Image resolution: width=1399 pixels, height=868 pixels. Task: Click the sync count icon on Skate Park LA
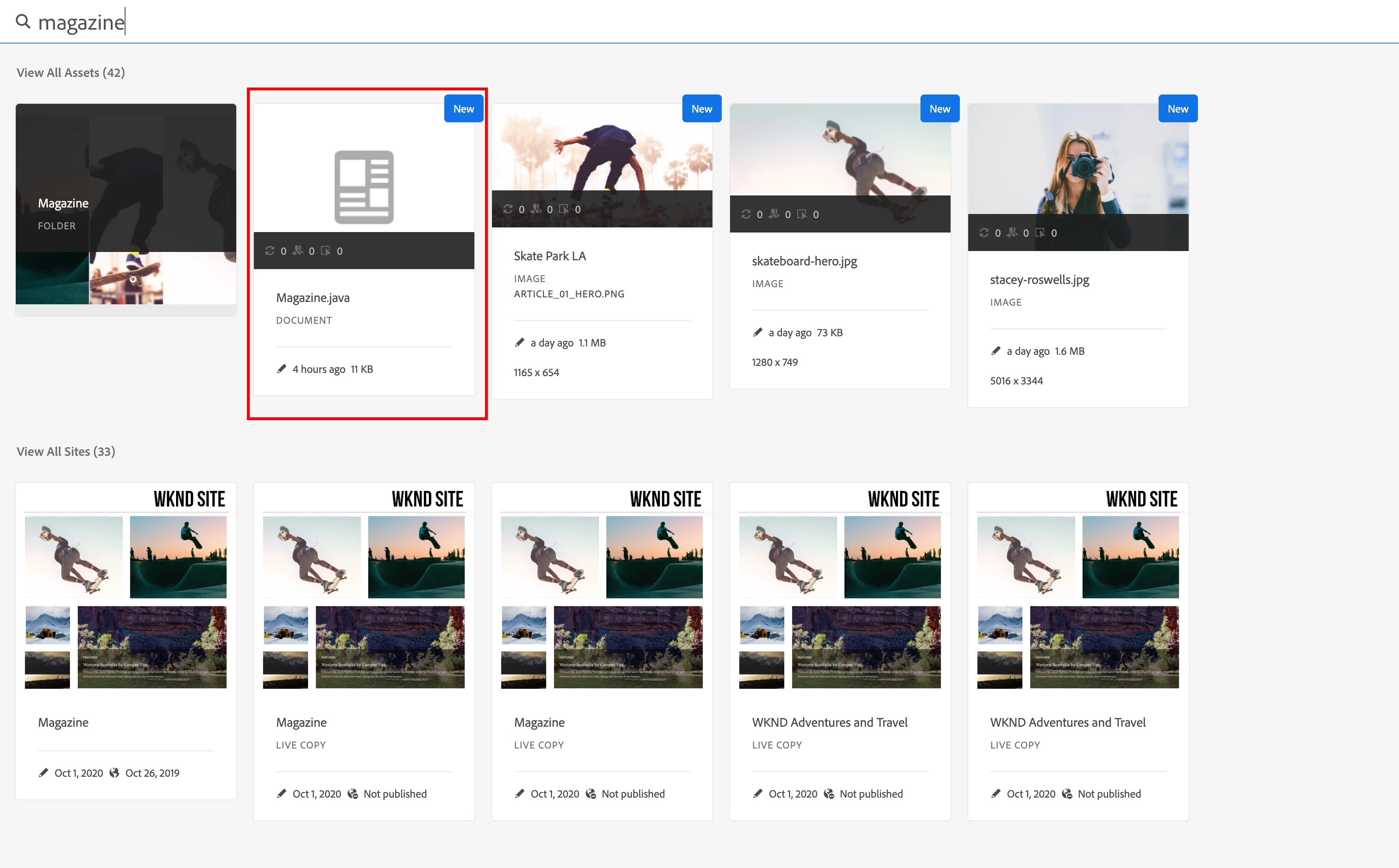coord(507,209)
